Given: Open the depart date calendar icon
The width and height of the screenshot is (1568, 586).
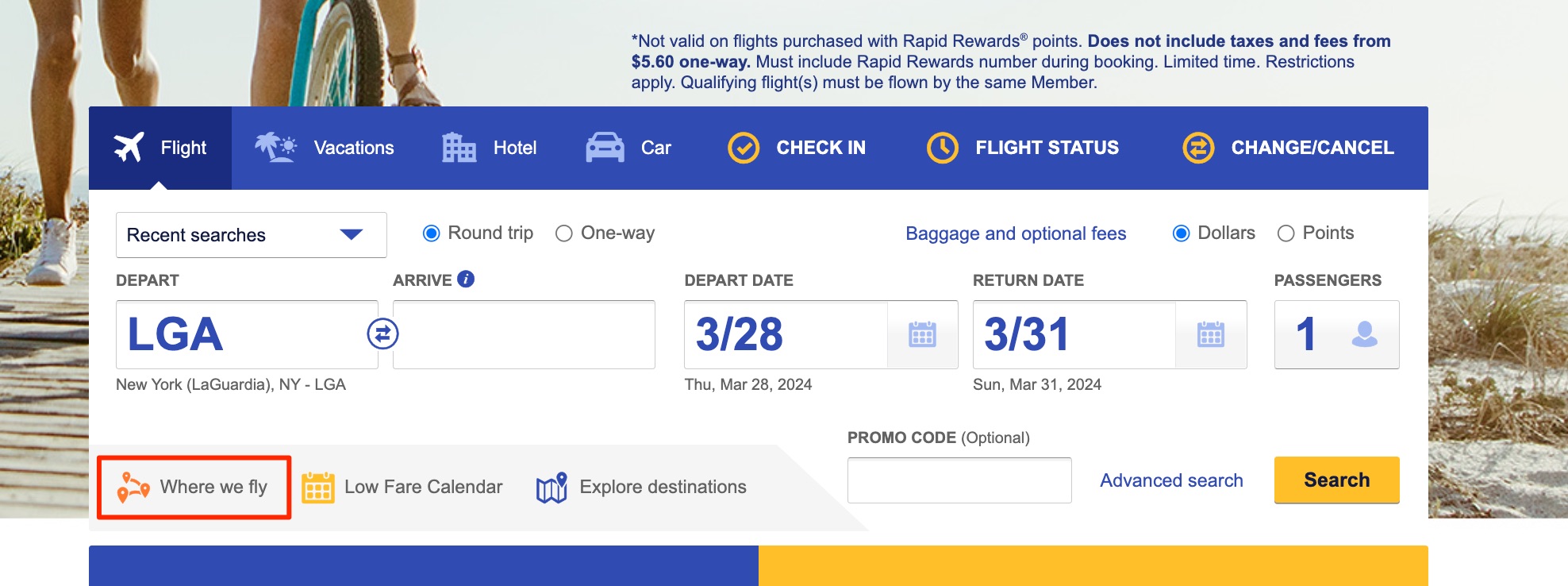Looking at the screenshot, I should click(923, 336).
